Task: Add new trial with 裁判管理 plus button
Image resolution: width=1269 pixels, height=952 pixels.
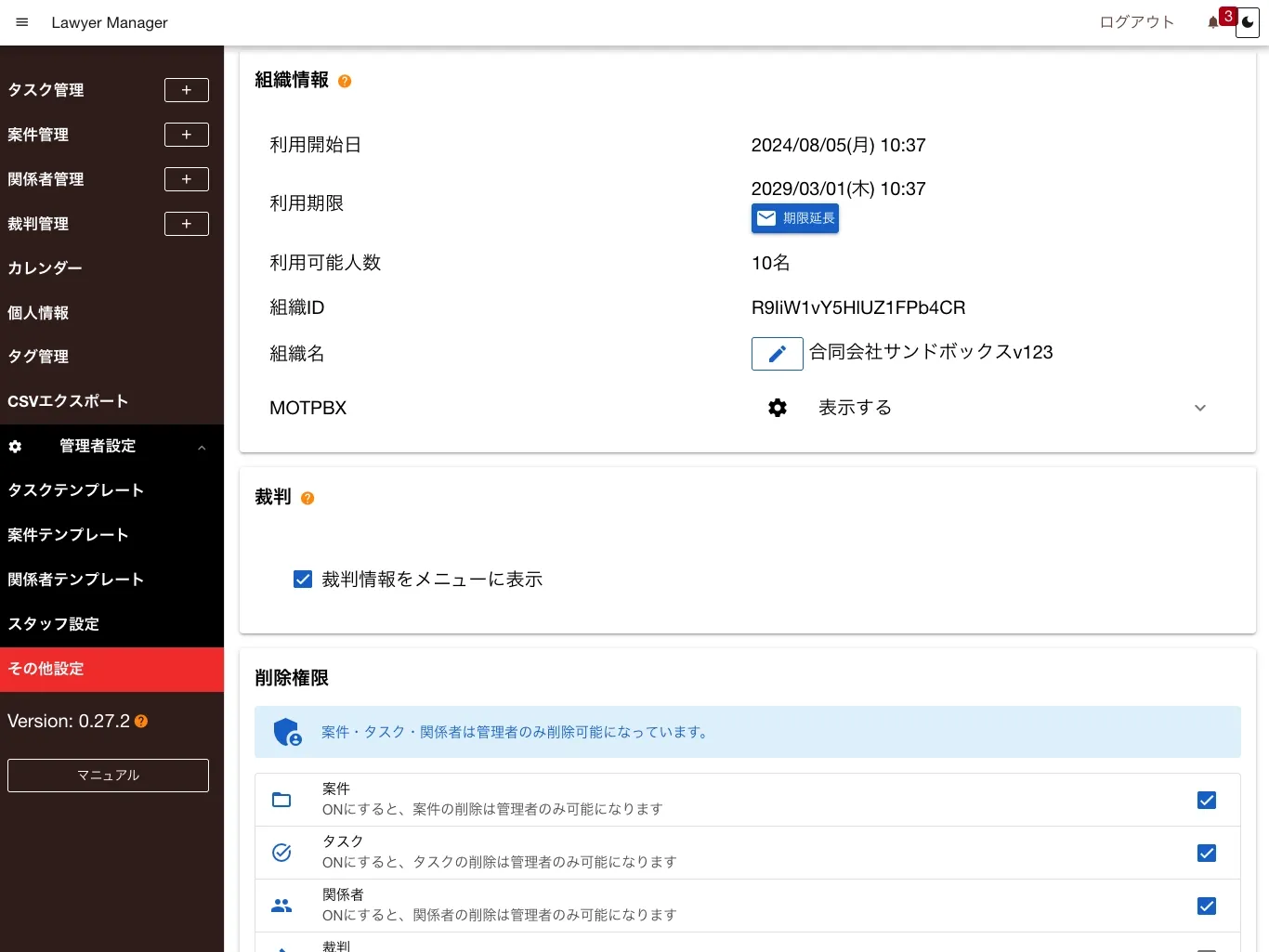Action: 187,224
